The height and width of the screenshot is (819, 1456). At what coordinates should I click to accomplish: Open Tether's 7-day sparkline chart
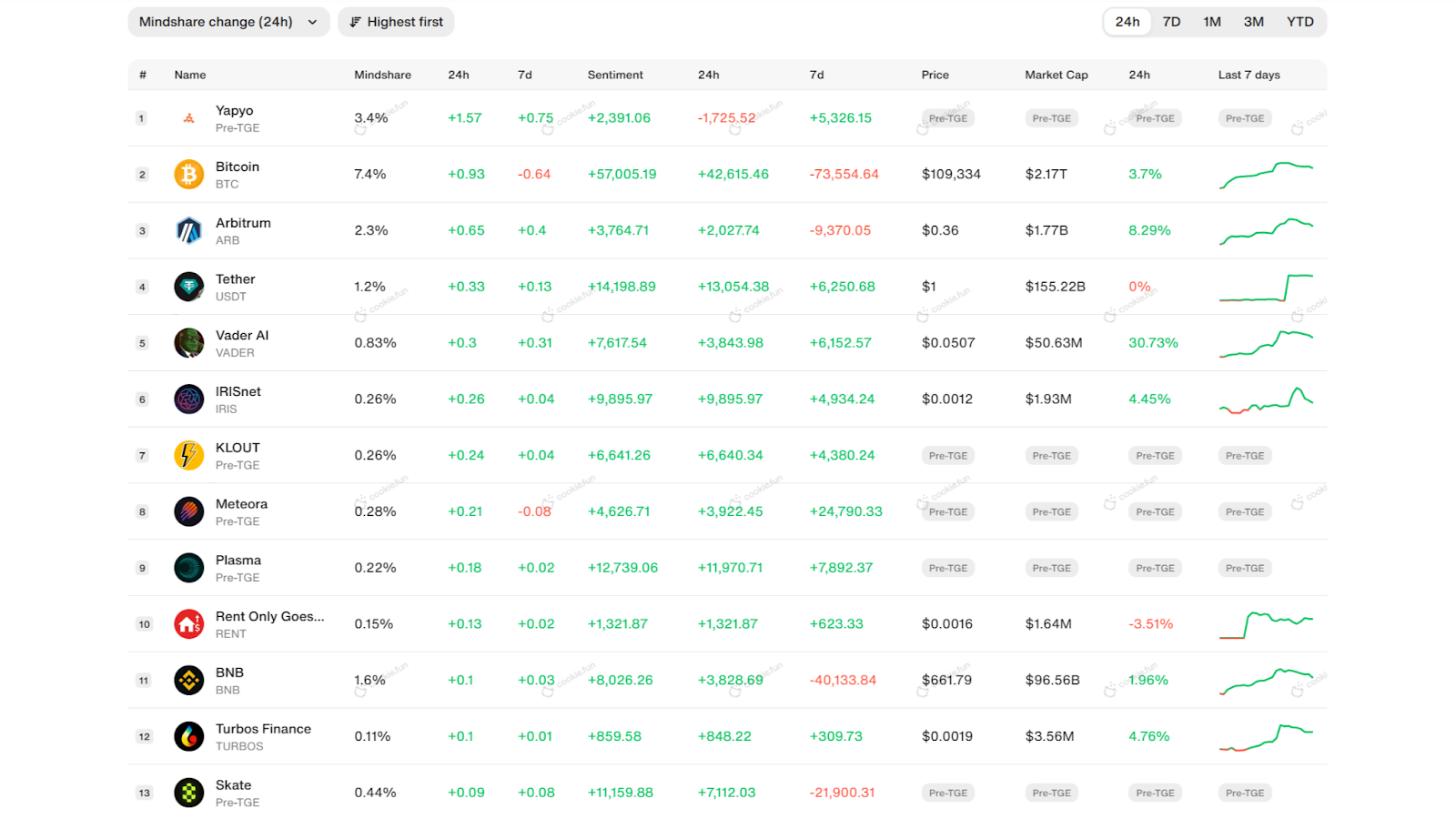click(x=1266, y=288)
